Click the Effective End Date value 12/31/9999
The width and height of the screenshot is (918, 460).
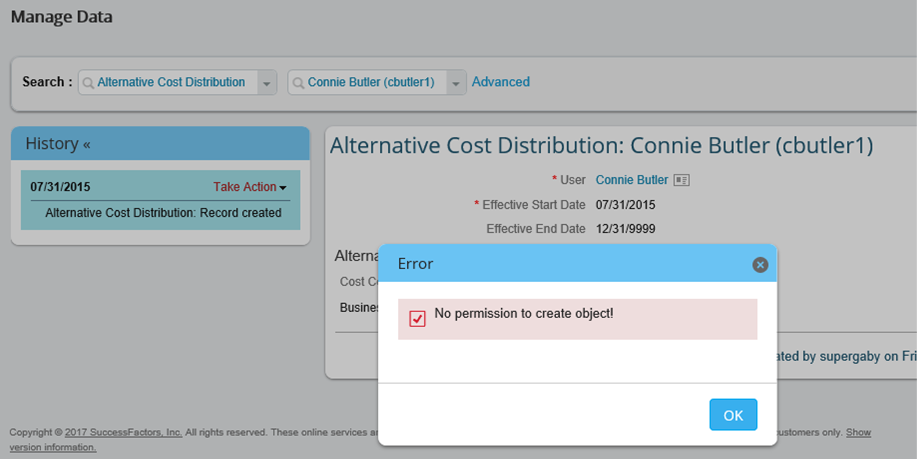[625, 229]
